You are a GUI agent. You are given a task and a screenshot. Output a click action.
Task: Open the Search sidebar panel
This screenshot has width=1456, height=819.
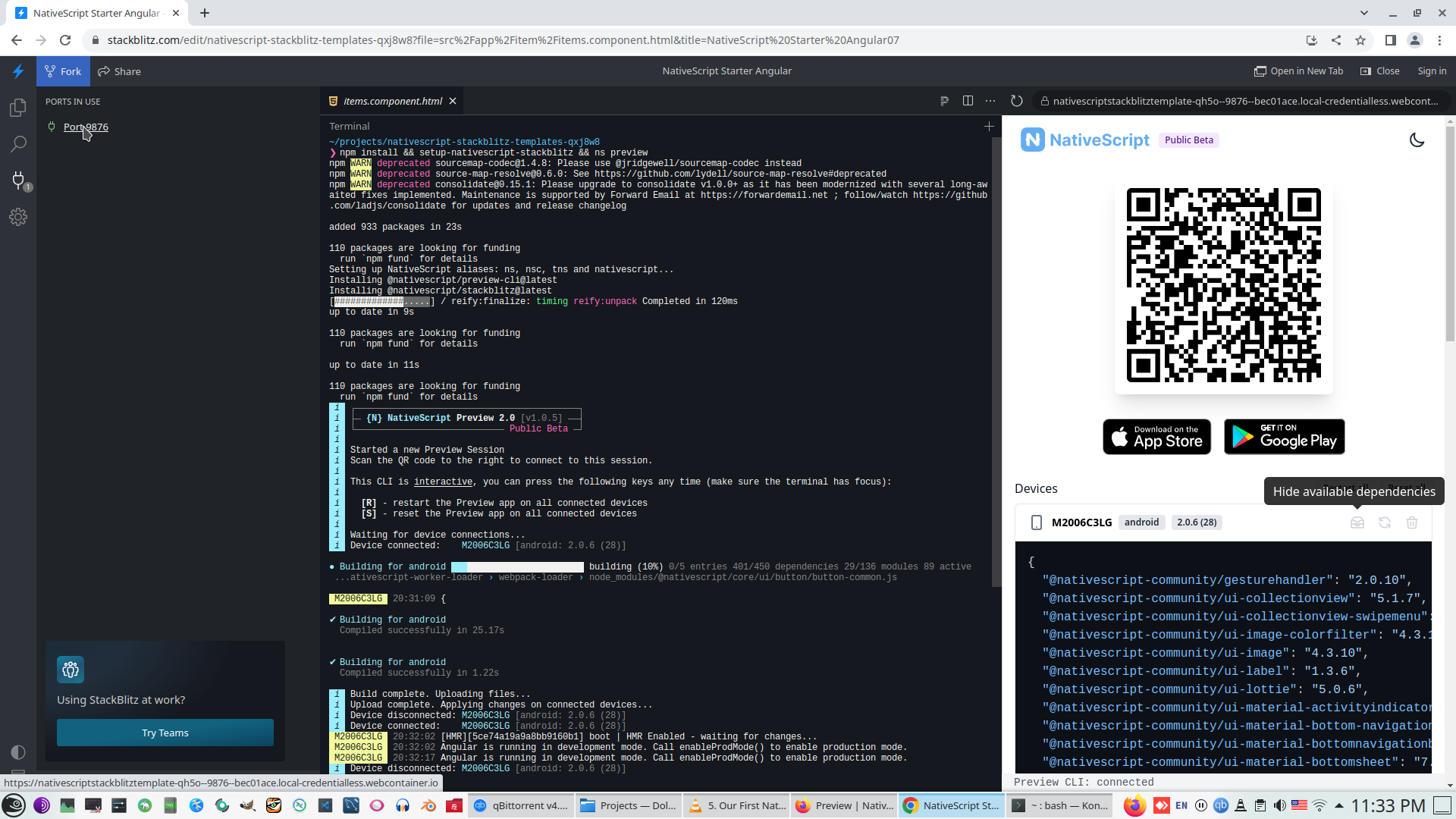coord(18,144)
